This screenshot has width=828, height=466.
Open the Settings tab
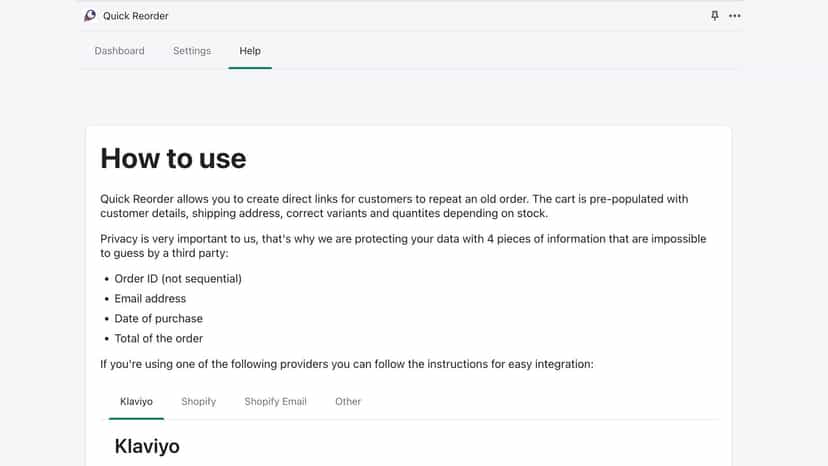192,51
